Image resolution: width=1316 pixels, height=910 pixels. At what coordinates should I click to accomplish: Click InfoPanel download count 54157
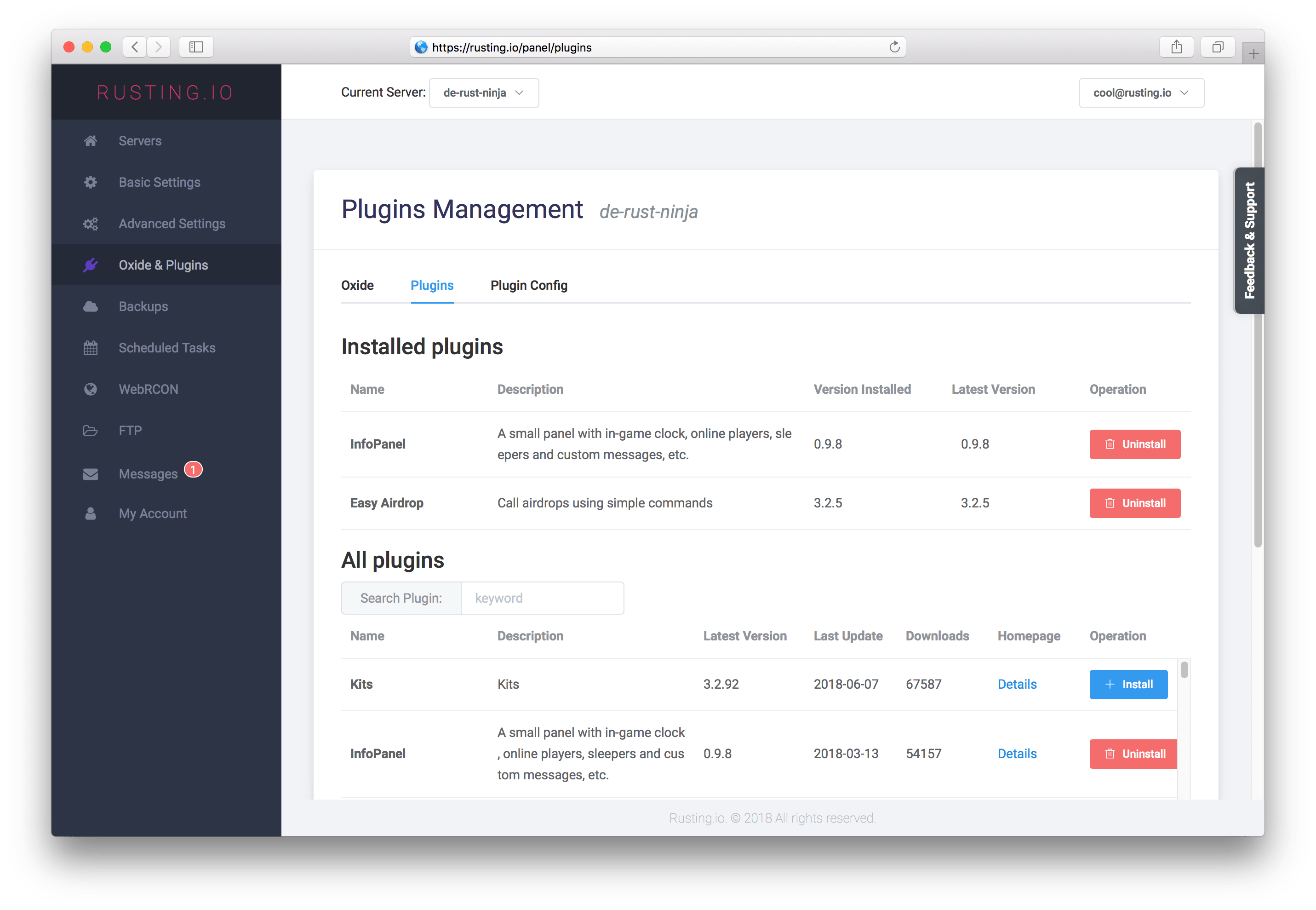[923, 754]
